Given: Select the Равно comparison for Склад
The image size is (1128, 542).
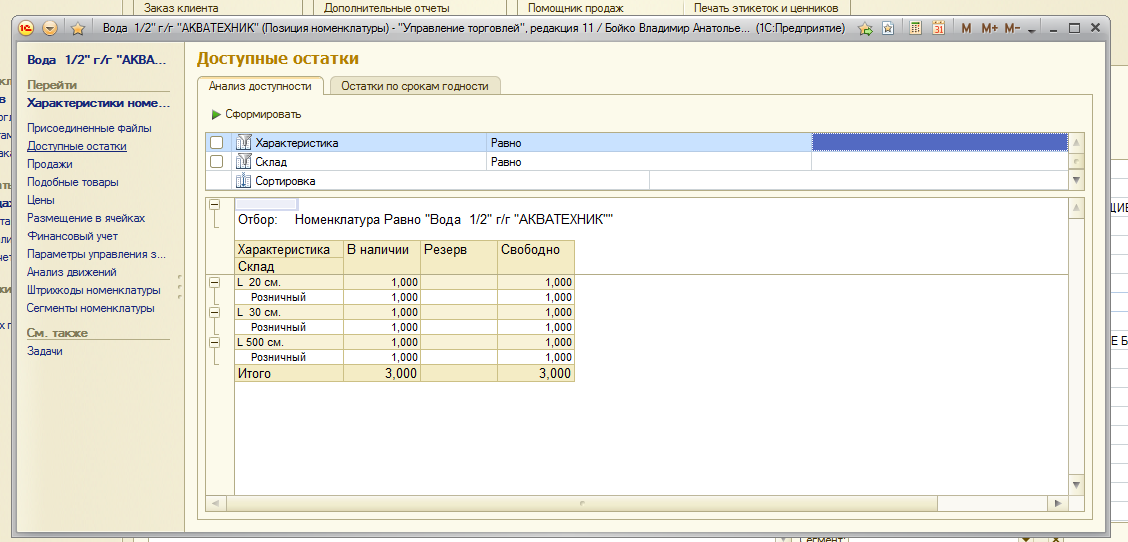Looking at the screenshot, I should point(650,162).
